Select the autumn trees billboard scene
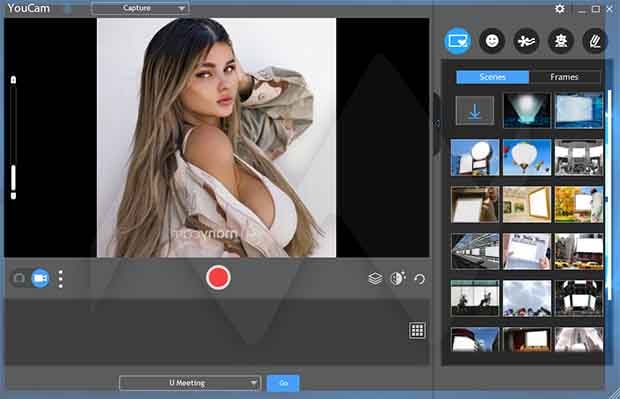The image size is (620, 399). 579,204
